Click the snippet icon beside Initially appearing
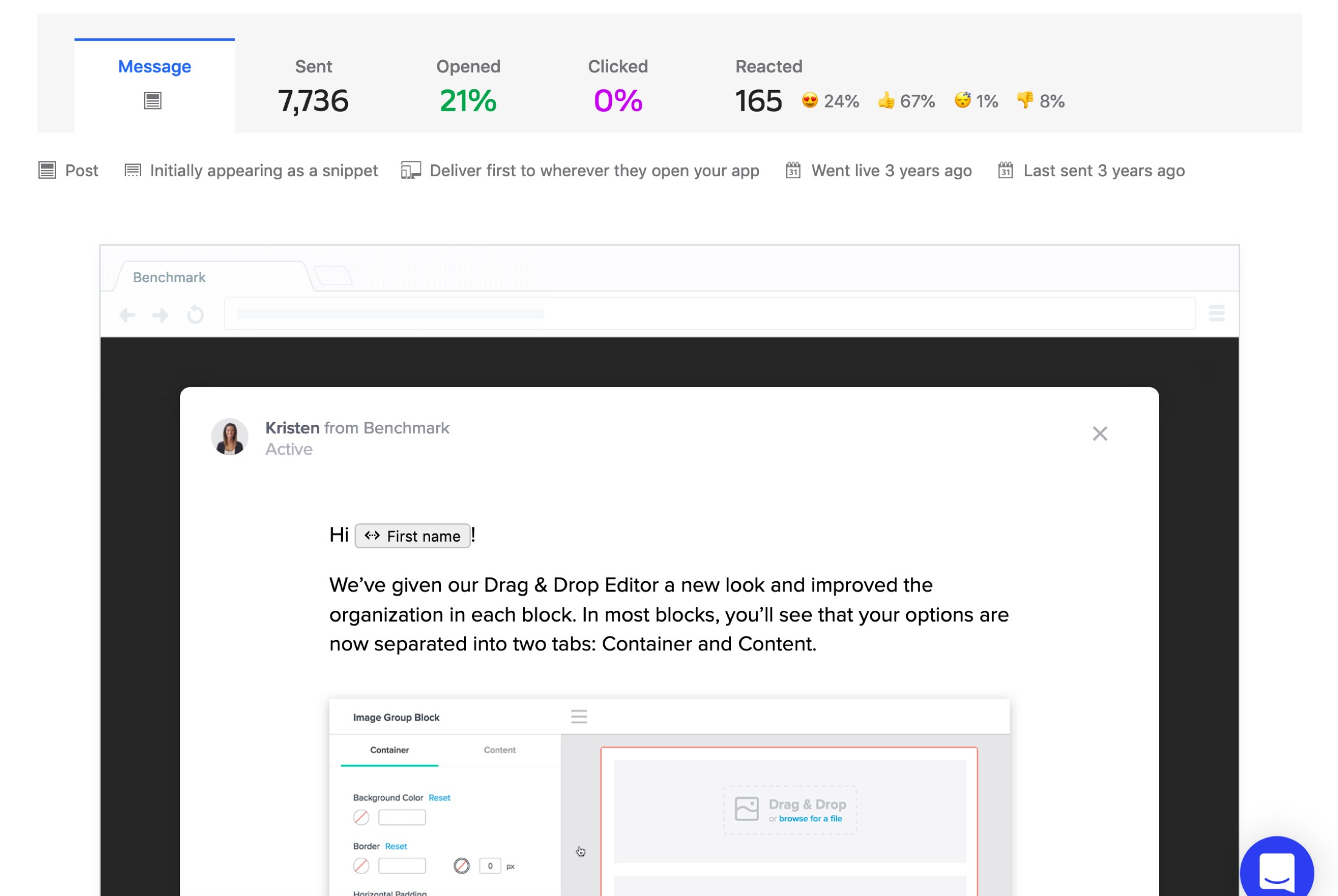The width and height of the screenshot is (1338, 896). 133,170
